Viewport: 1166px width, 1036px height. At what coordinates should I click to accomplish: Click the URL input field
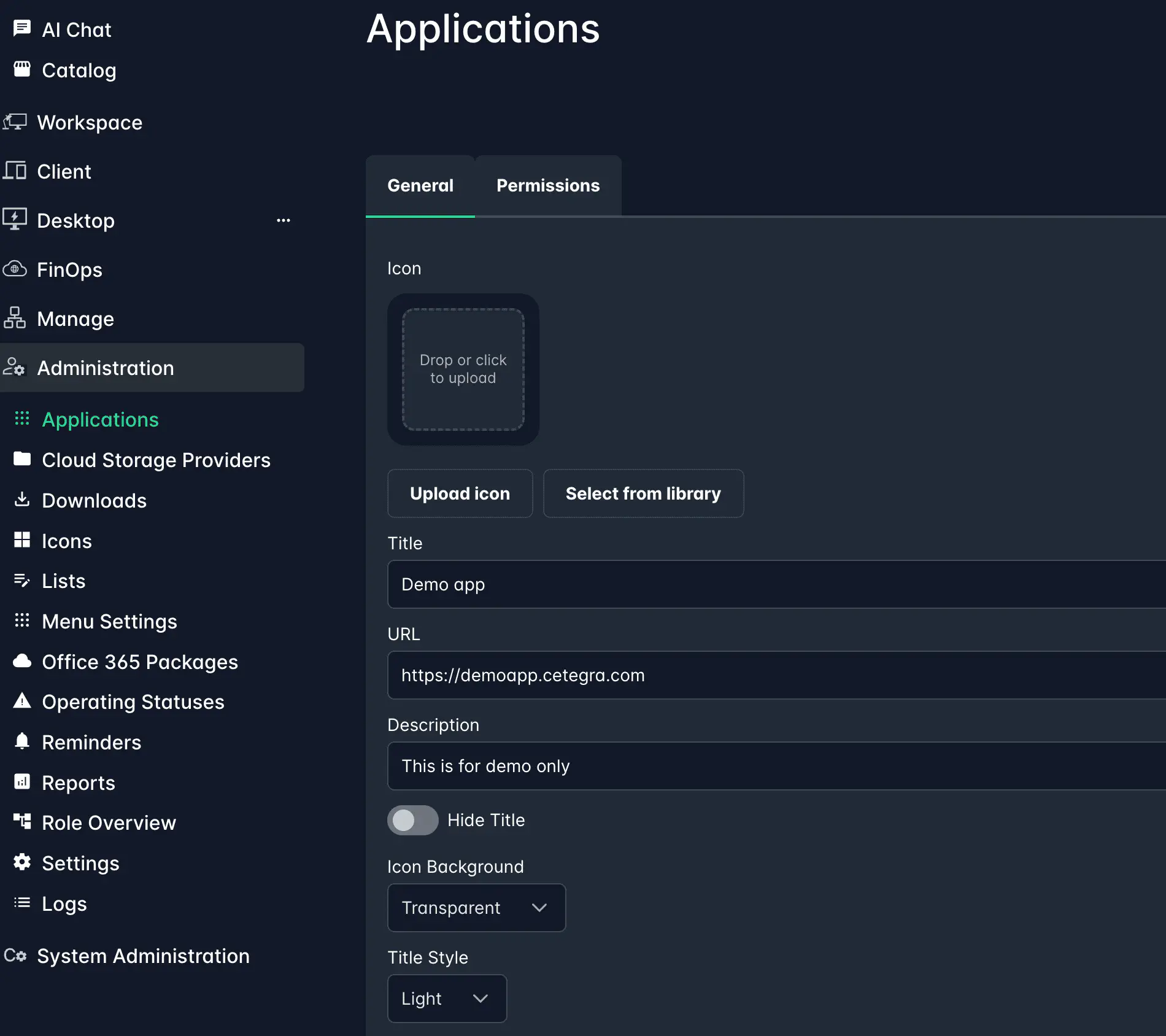(x=776, y=675)
